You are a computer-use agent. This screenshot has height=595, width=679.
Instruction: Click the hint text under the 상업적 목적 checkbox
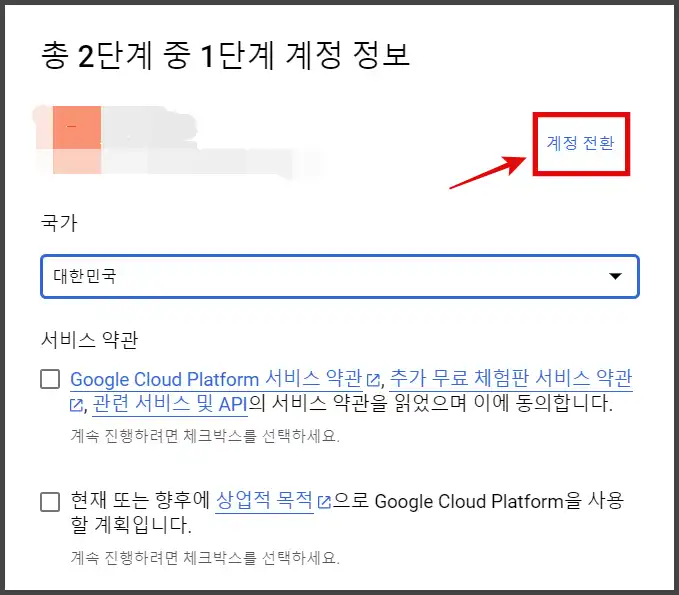point(205,558)
